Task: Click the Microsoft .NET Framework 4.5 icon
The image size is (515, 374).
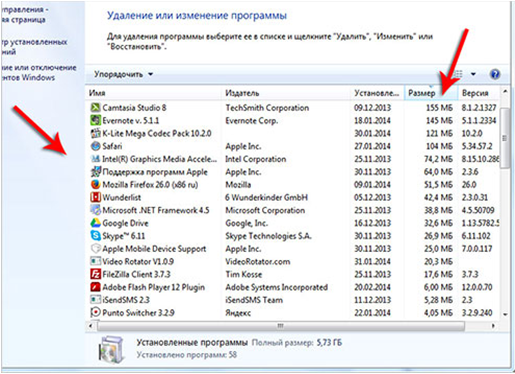Action: pos(95,210)
